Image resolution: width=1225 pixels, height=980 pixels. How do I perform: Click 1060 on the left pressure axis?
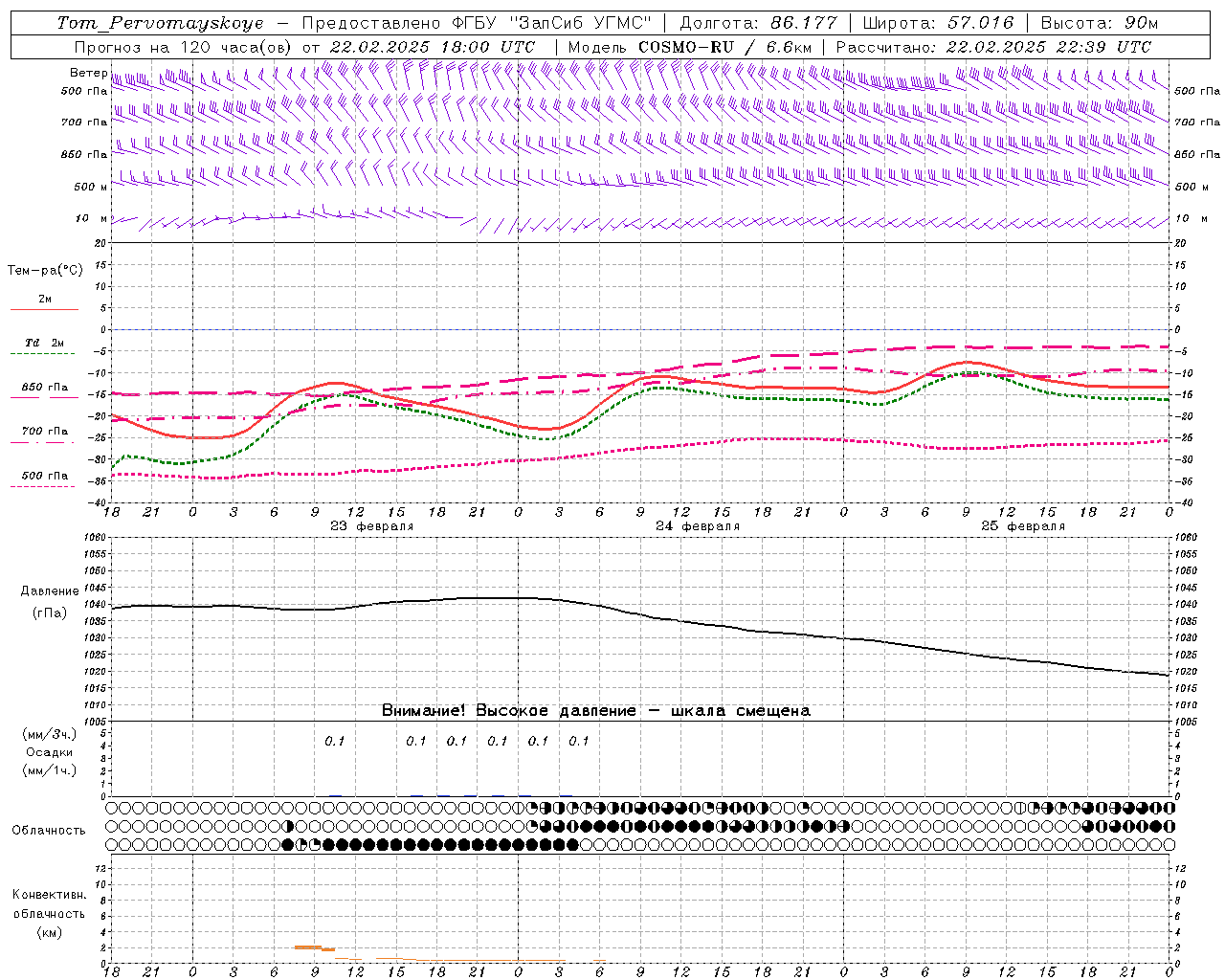point(96,538)
